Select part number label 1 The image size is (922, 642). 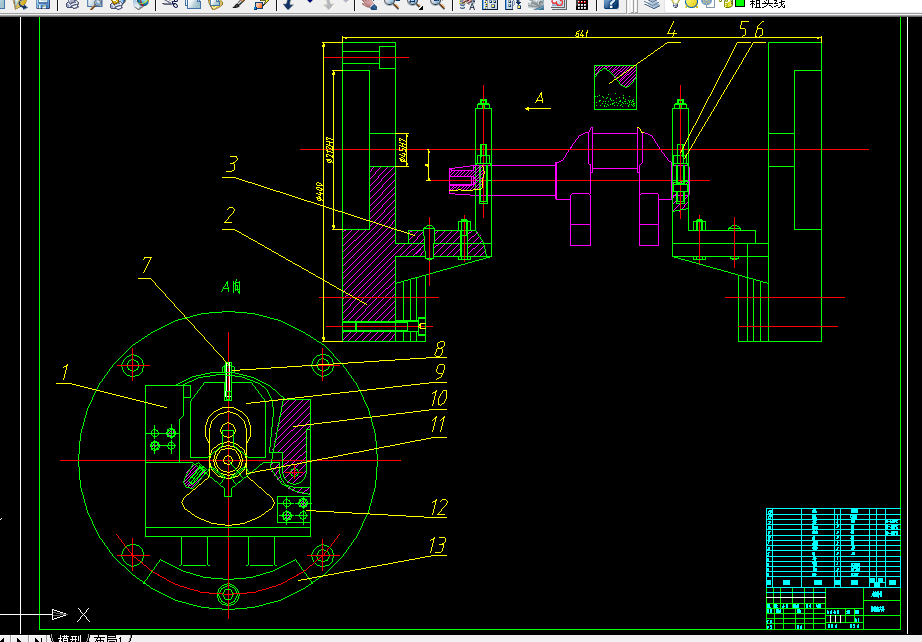(x=65, y=372)
